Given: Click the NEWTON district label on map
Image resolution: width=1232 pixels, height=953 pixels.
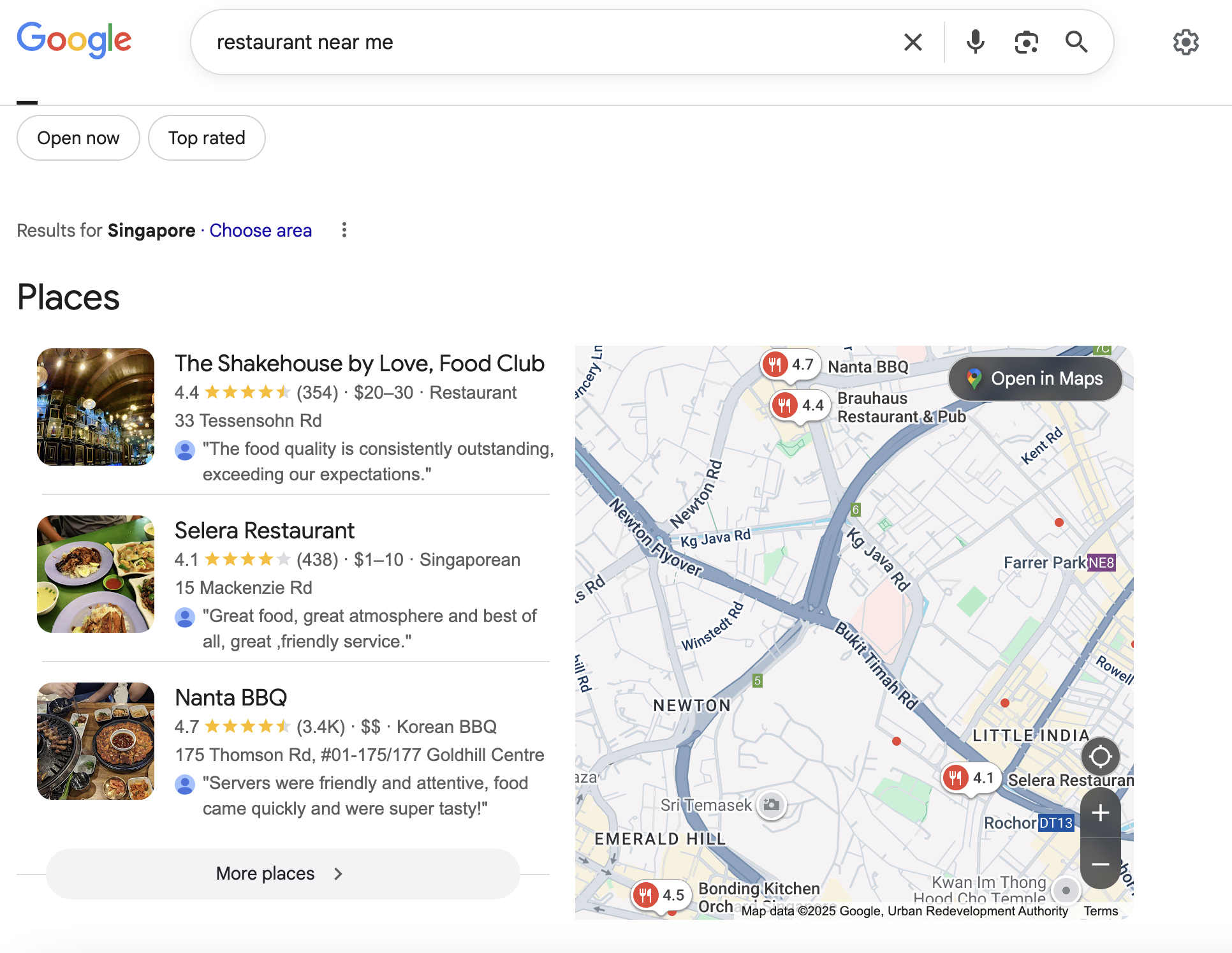Looking at the screenshot, I should (x=692, y=706).
